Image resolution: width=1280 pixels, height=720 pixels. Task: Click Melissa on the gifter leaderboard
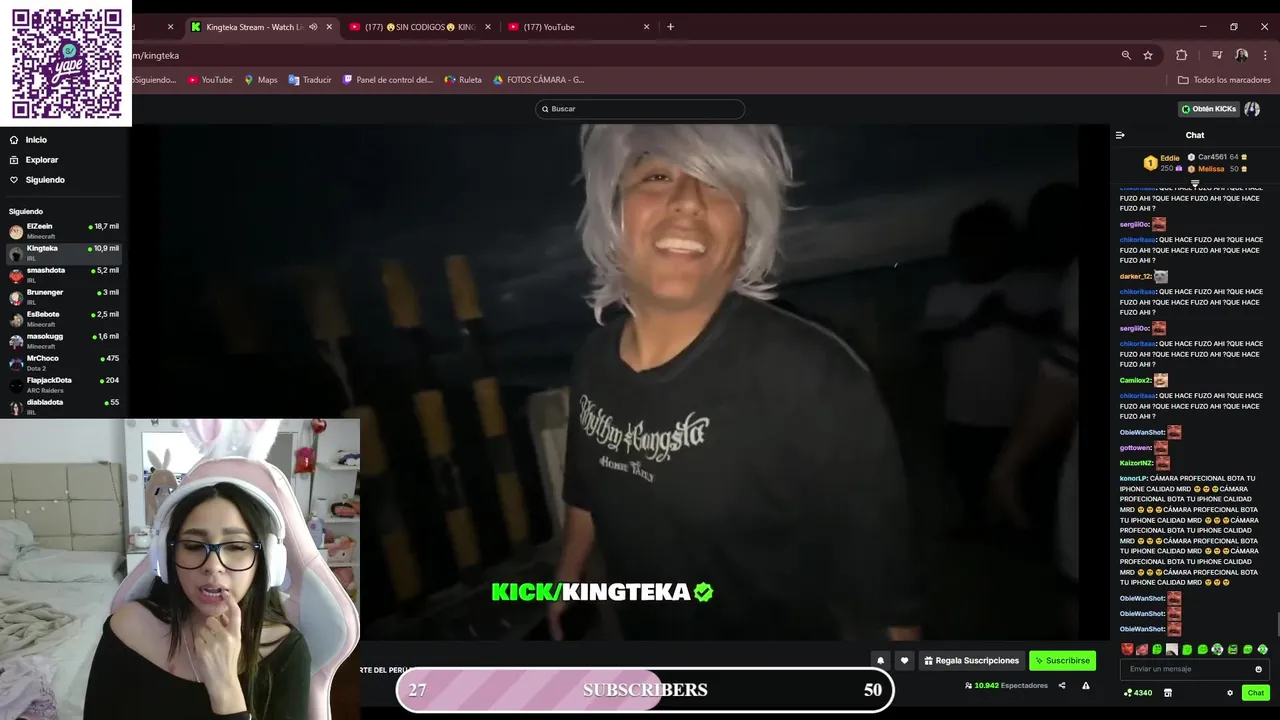click(x=1211, y=169)
